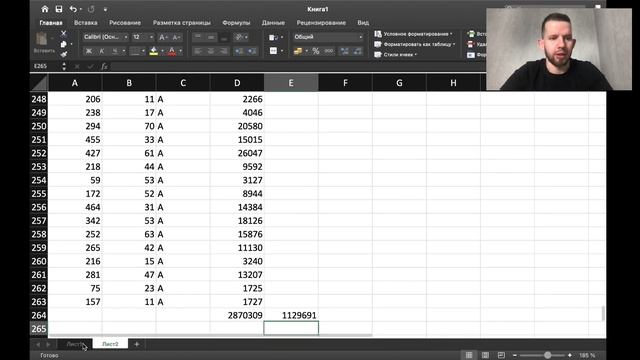Align text to middle of cell
Screen dimensions: 640x360
[211, 37]
